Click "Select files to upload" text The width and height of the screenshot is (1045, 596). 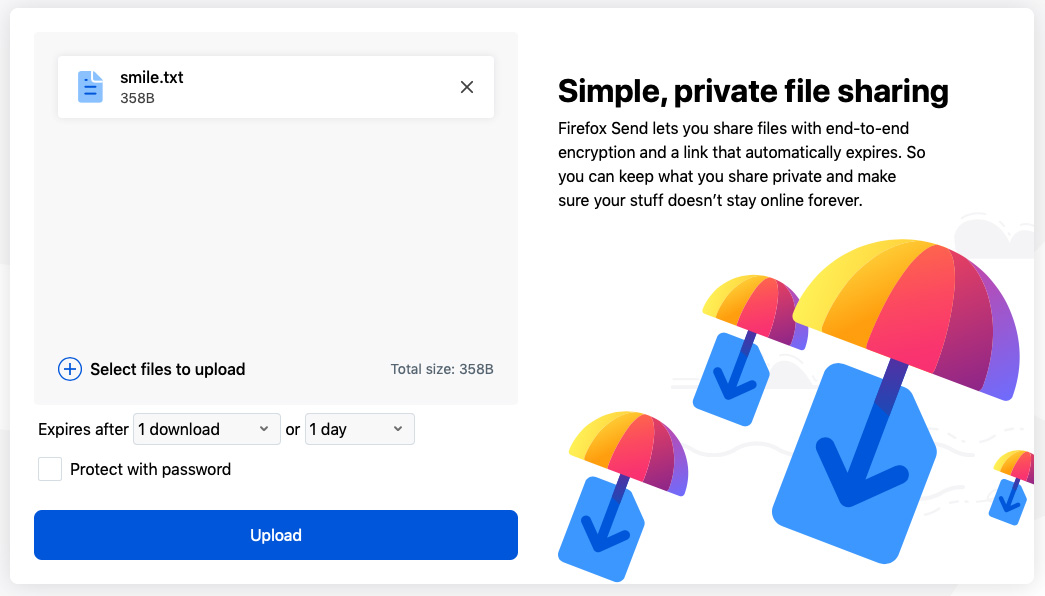pos(167,369)
